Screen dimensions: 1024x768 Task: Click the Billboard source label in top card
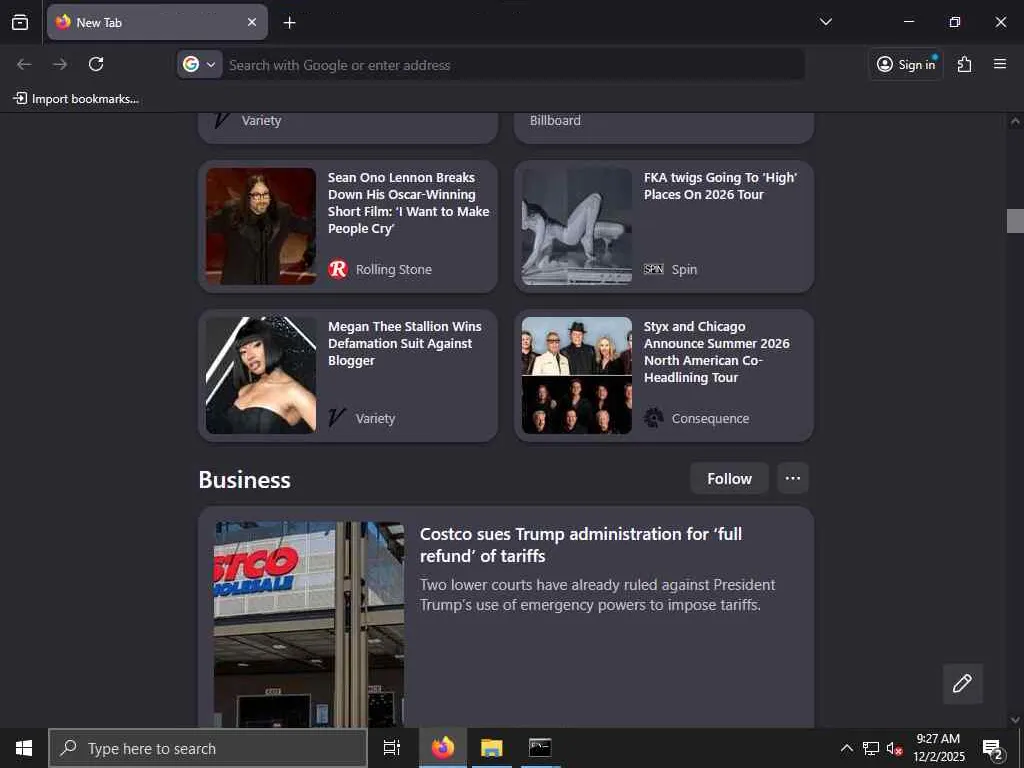click(x=555, y=121)
